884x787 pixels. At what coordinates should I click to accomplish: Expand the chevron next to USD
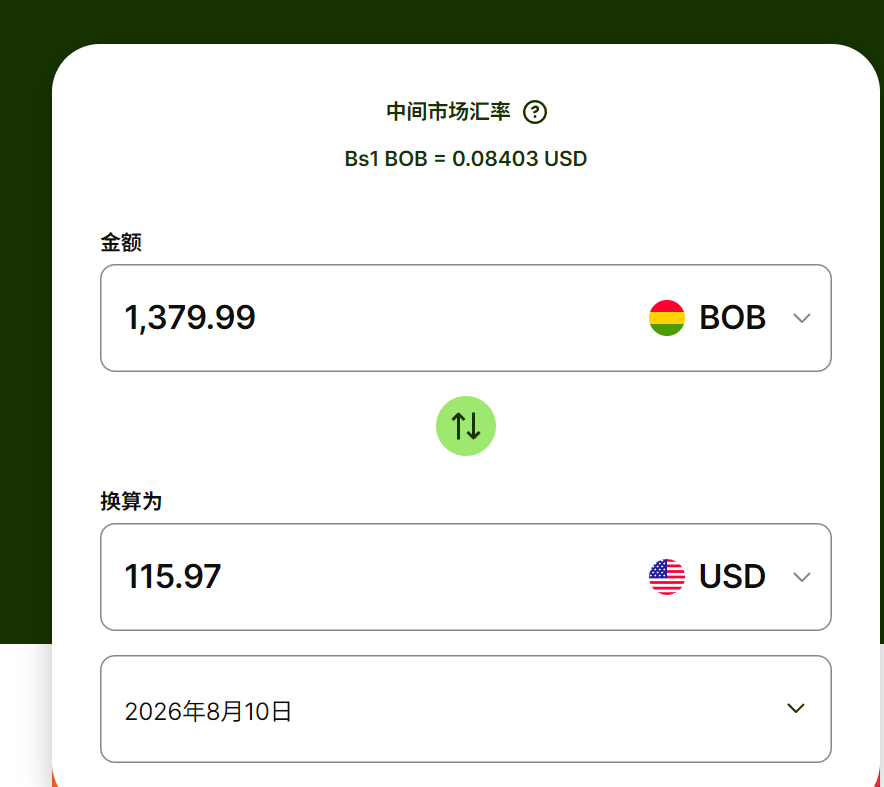pyautogui.click(x=801, y=577)
